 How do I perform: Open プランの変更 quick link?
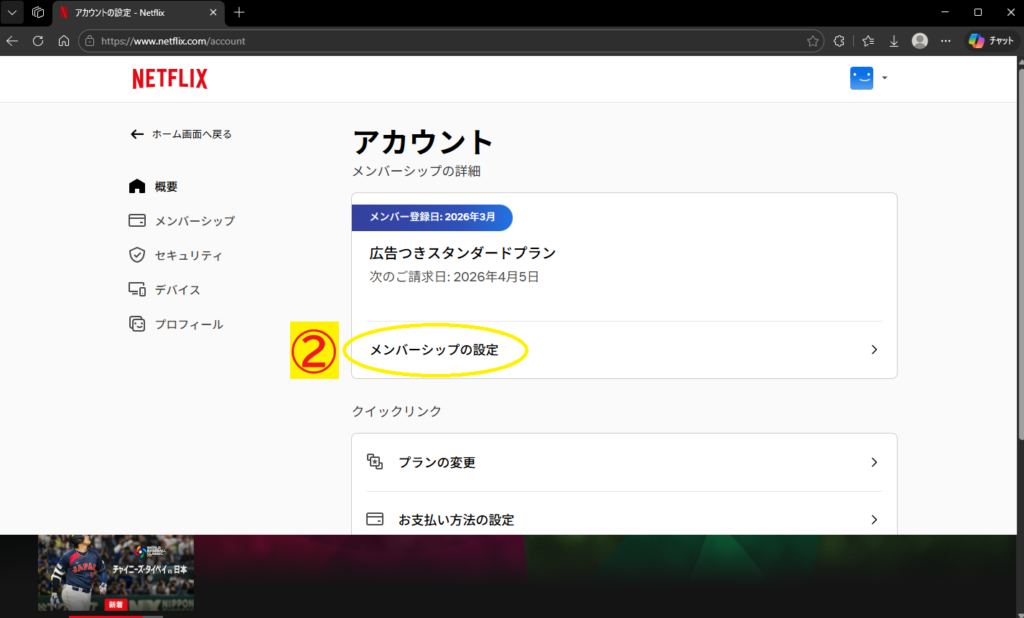point(436,462)
